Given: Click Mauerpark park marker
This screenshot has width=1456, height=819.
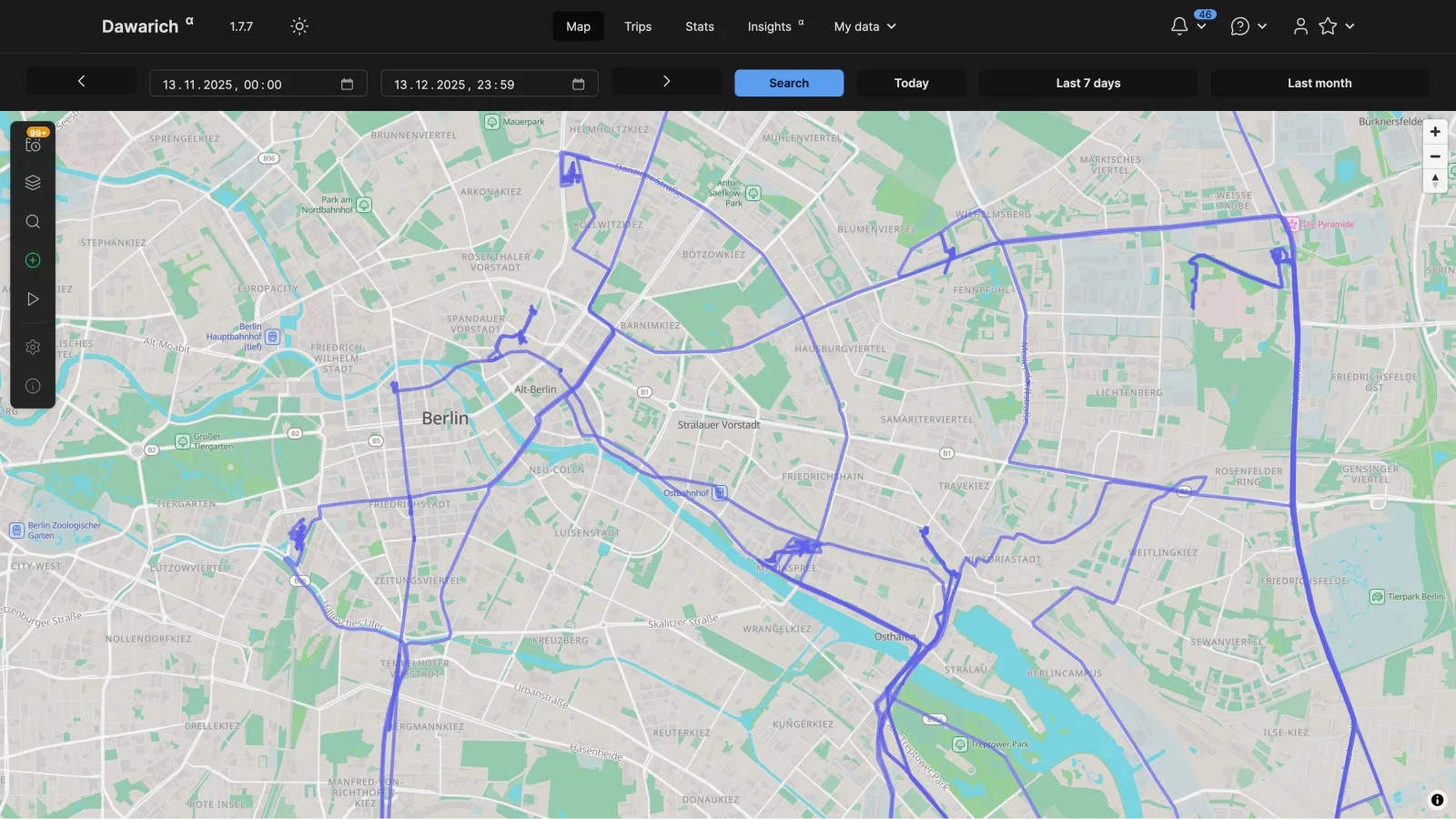Looking at the screenshot, I should [492, 122].
